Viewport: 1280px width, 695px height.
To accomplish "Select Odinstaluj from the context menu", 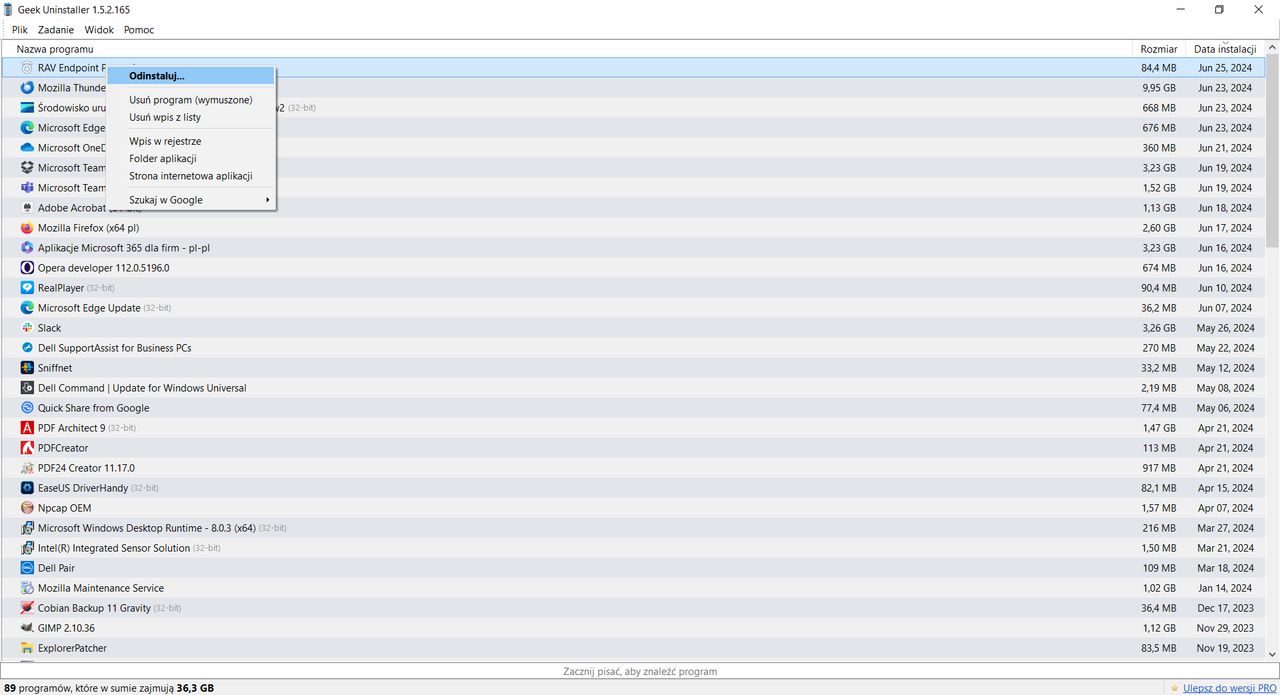I will [157, 75].
